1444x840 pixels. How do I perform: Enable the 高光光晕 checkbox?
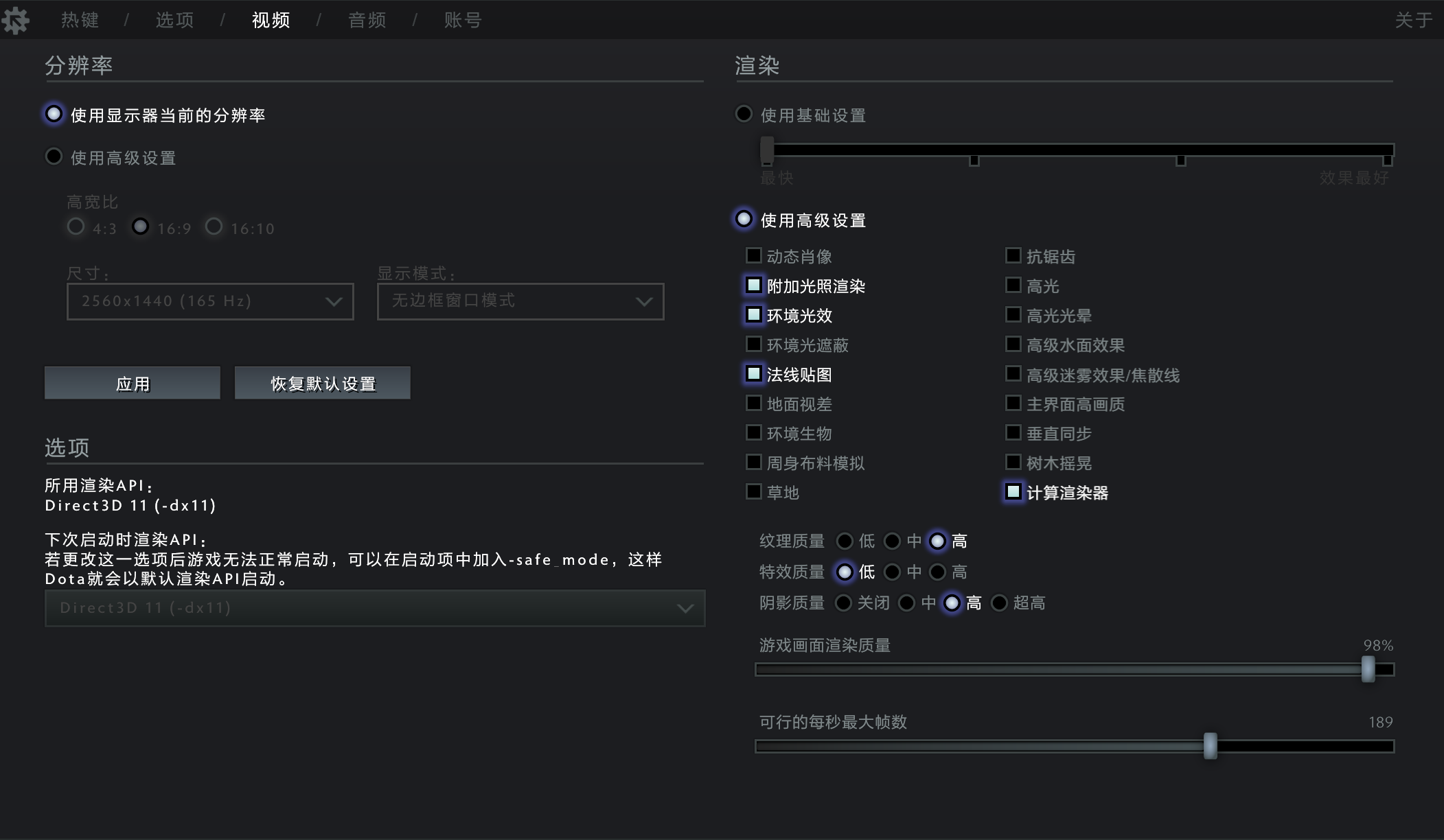tap(1013, 314)
